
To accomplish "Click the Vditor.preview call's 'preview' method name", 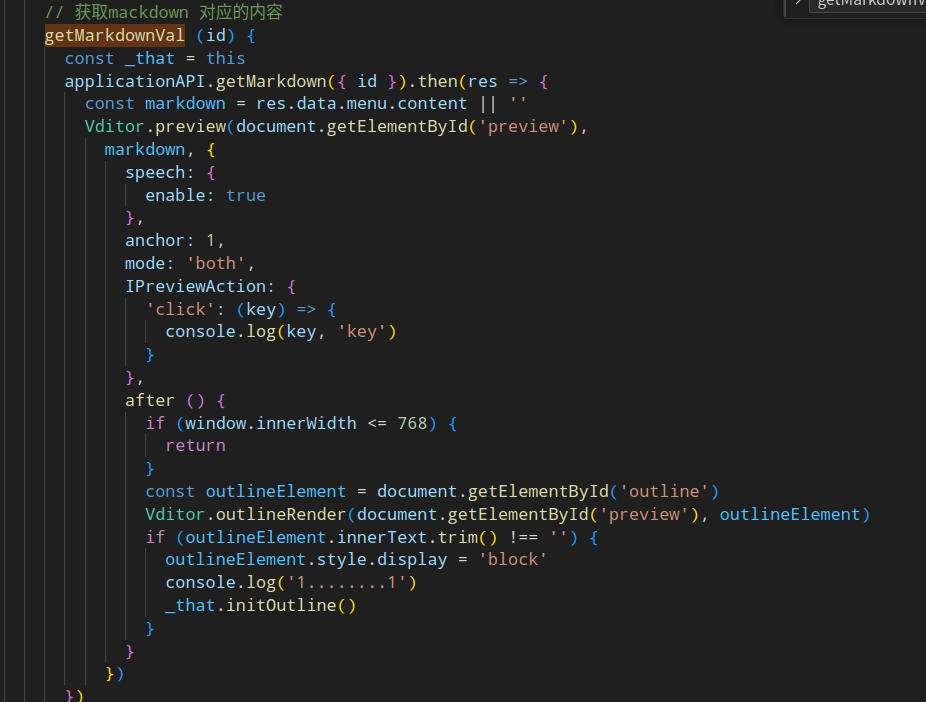I will [190, 127].
